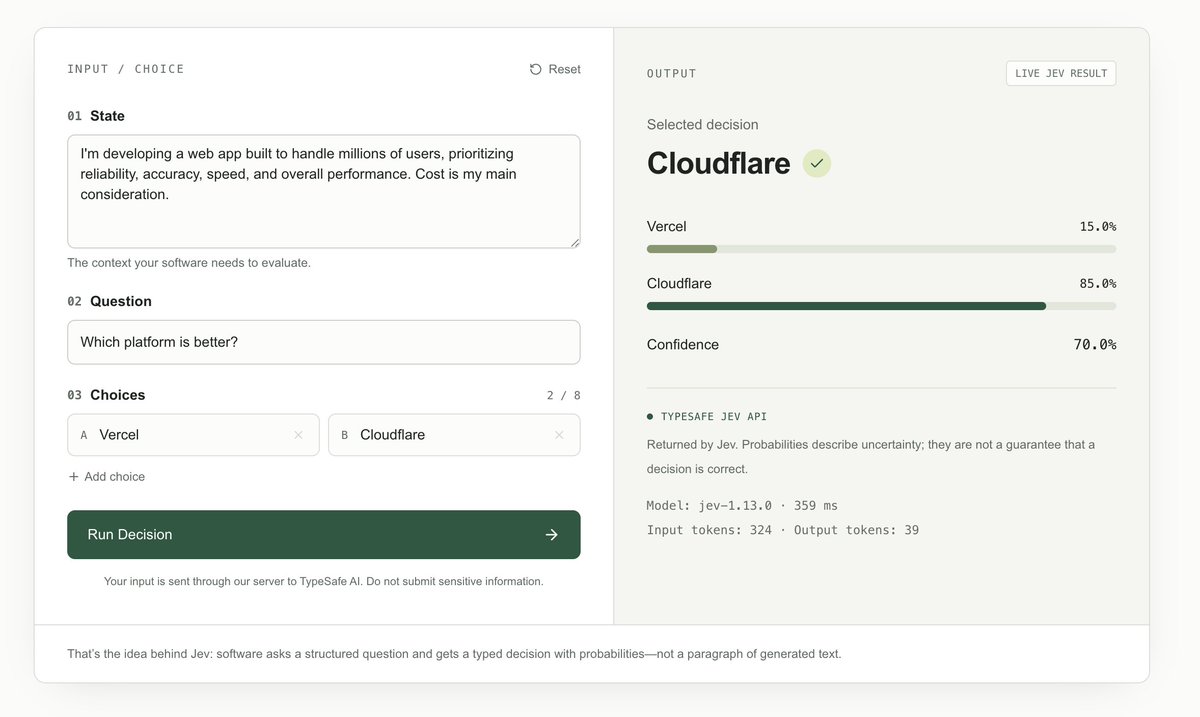Click the bullet dot before TYPESAFE JEV API

coord(650,416)
